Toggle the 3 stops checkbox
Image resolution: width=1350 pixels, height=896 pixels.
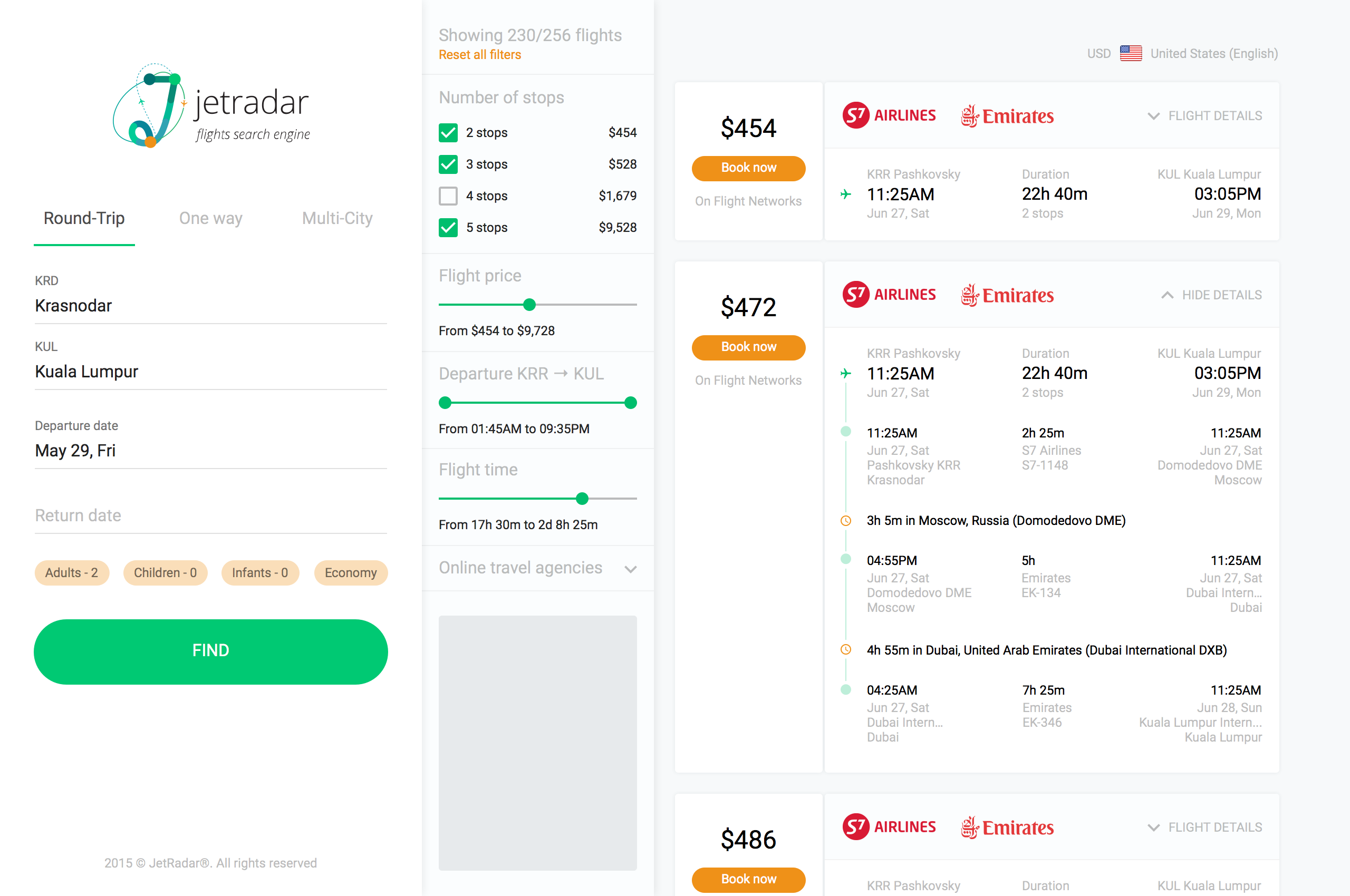tap(448, 164)
